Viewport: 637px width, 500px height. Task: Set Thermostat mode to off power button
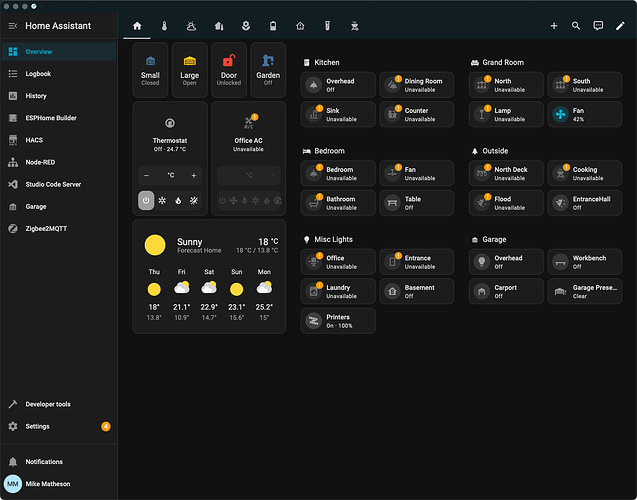146,200
